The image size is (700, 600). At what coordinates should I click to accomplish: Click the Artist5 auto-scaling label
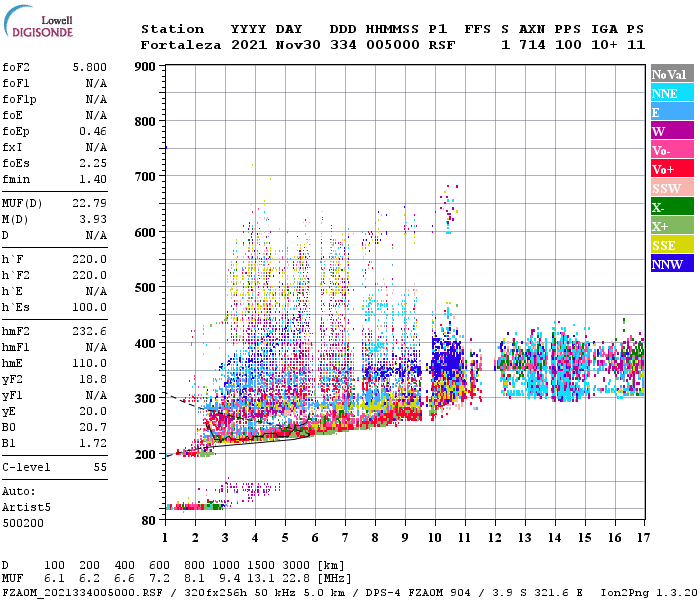tap(26, 508)
